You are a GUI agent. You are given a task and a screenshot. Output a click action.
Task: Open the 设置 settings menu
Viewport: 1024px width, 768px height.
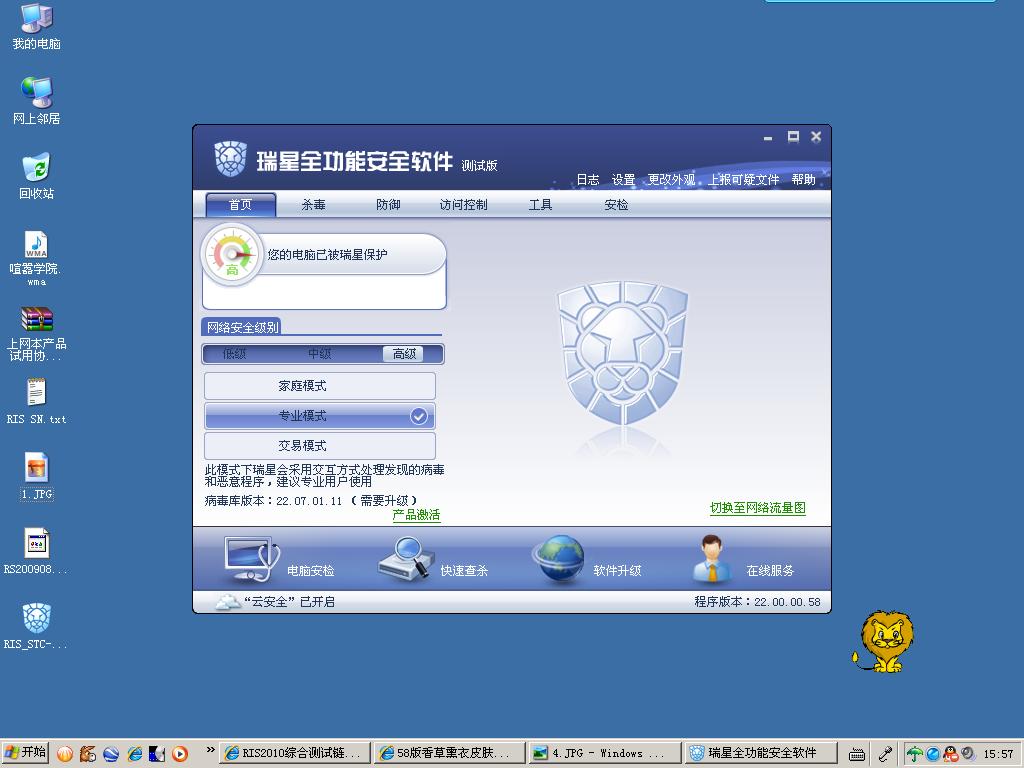(x=623, y=180)
